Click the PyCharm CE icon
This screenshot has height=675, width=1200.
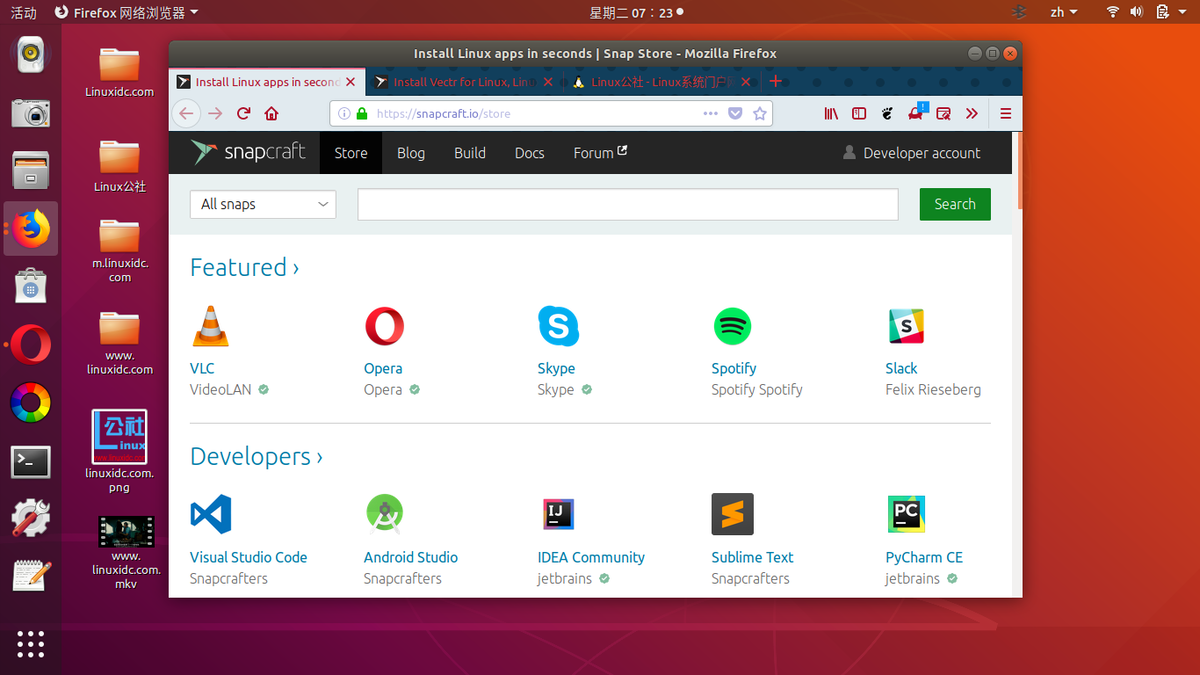pos(906,515)
